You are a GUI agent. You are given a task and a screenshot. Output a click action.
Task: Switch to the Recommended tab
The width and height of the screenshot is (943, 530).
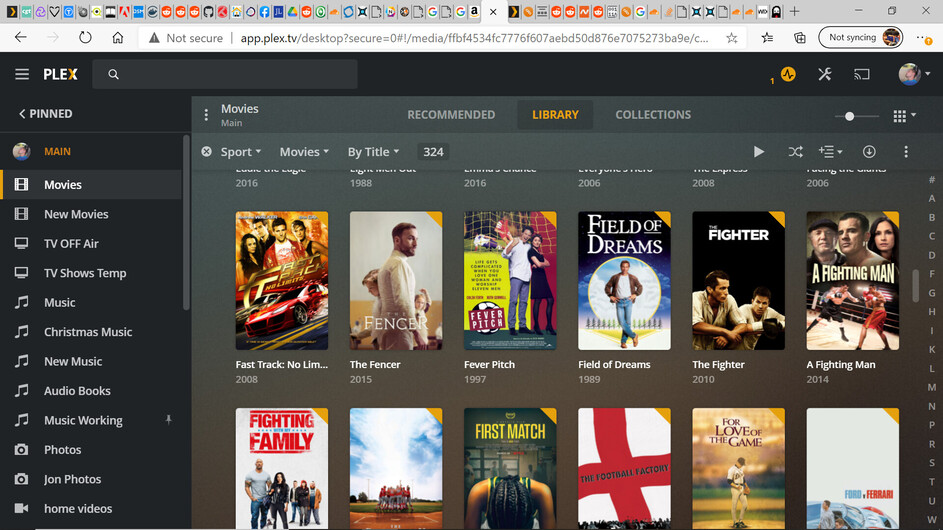[x=451, y=114]
